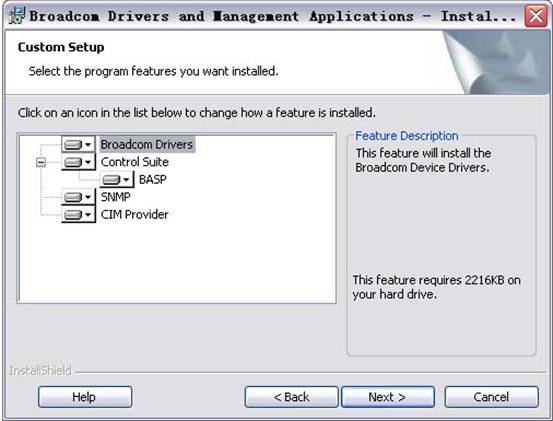Image resolution: width=553 pixels, height=421 pixels.
Task: Click the Next button
Action: pyautogui.click(x=388, y=397)
